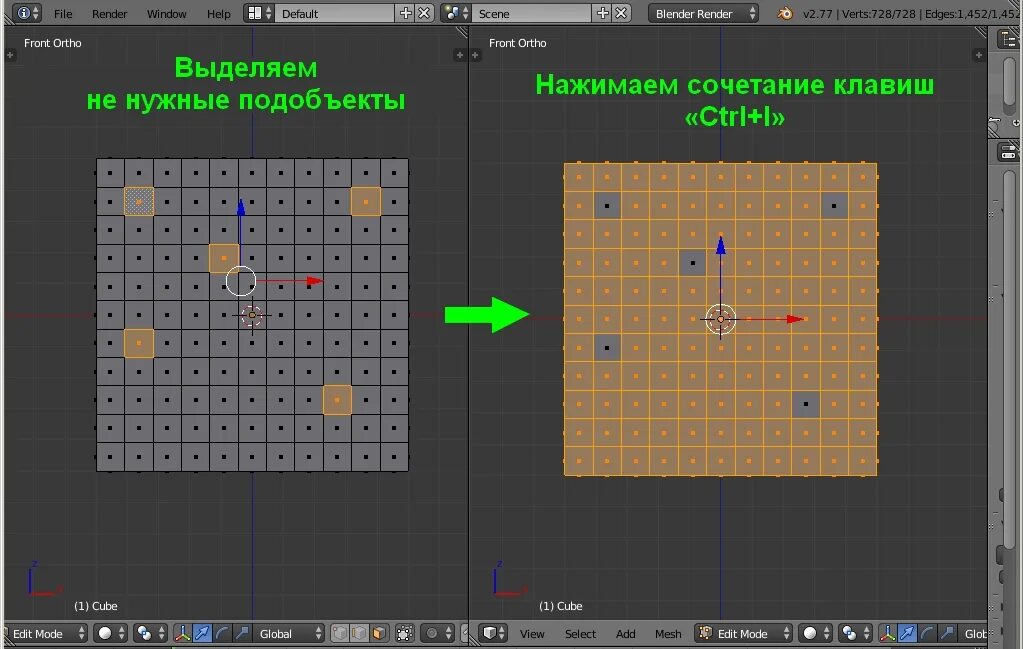Screen dimensions: 1023x649
Task: Open right viewport 3D View editor type selector
Action: pos(492,633)
